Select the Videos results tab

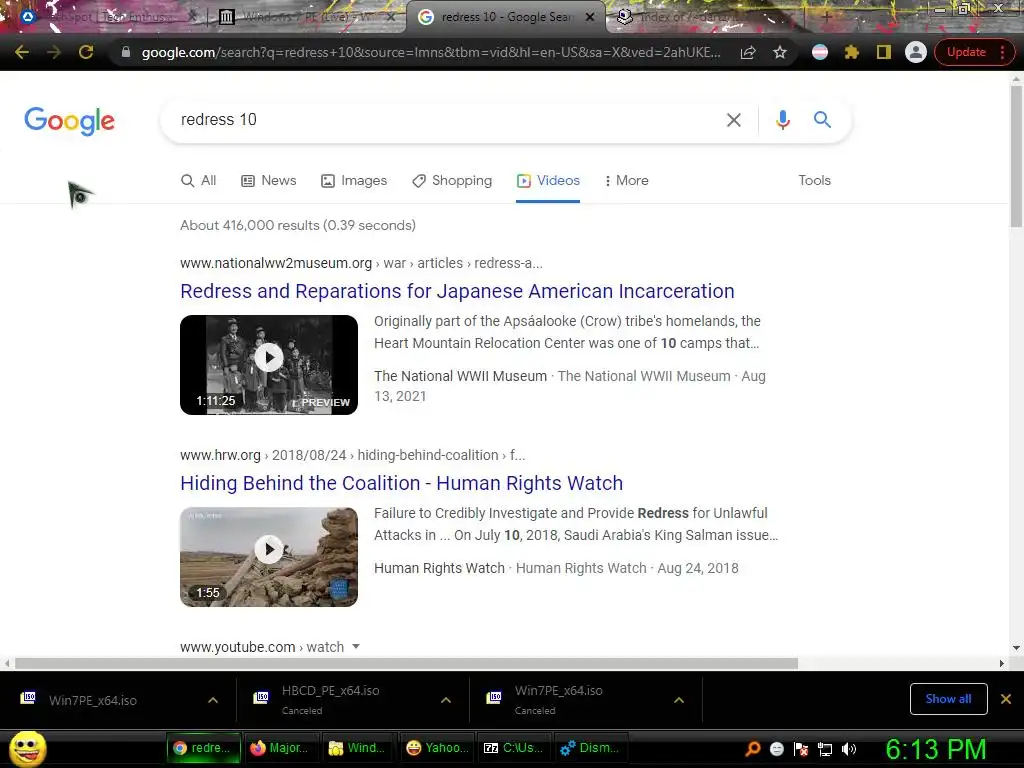click(548, 180)
